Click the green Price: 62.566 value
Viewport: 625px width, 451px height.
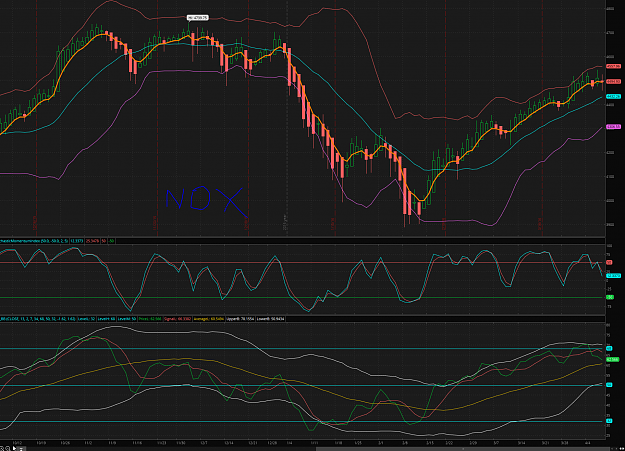click(150, 319)
